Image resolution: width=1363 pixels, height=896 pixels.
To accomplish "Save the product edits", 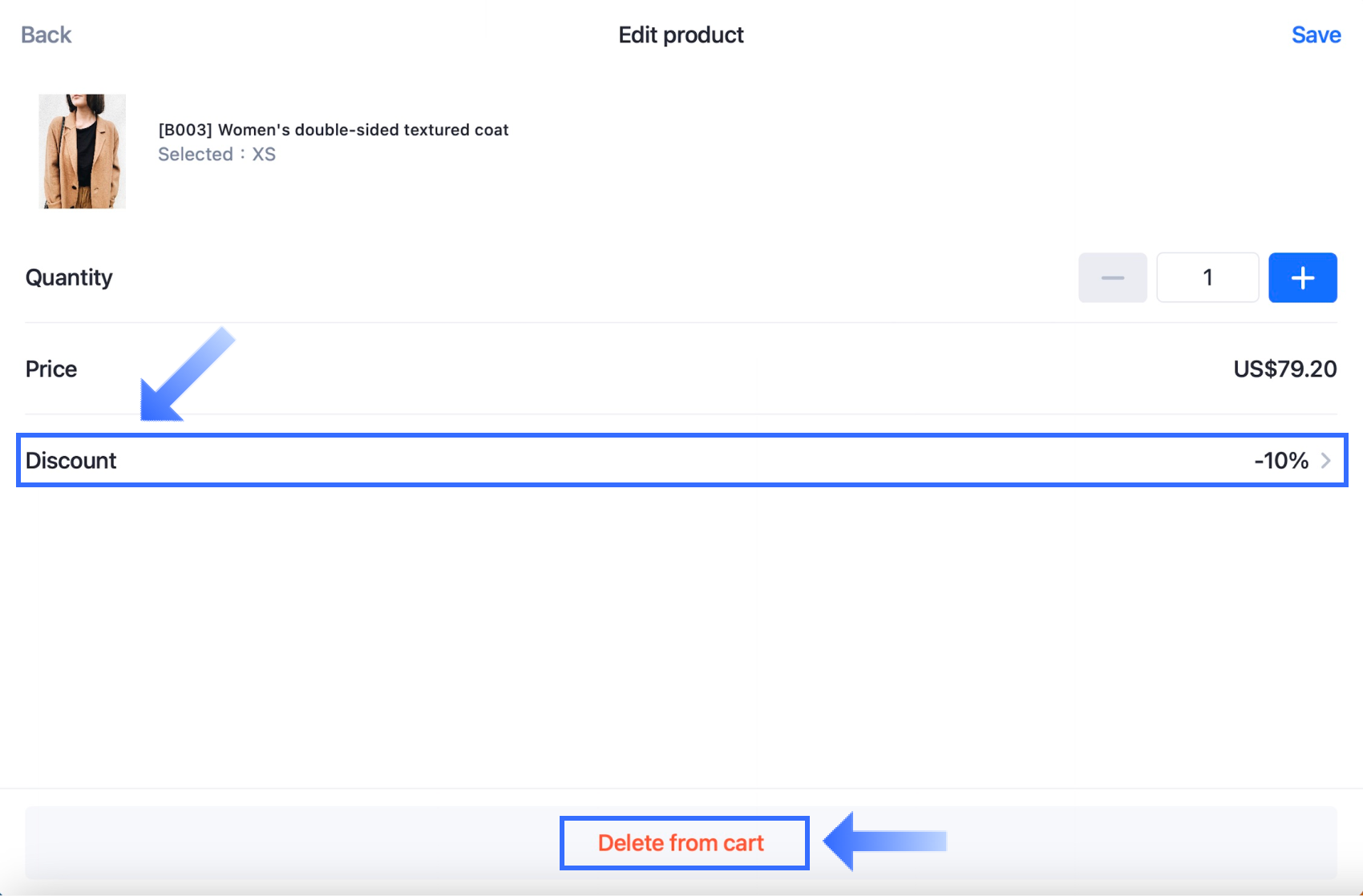I will [x=1316, y=34].
